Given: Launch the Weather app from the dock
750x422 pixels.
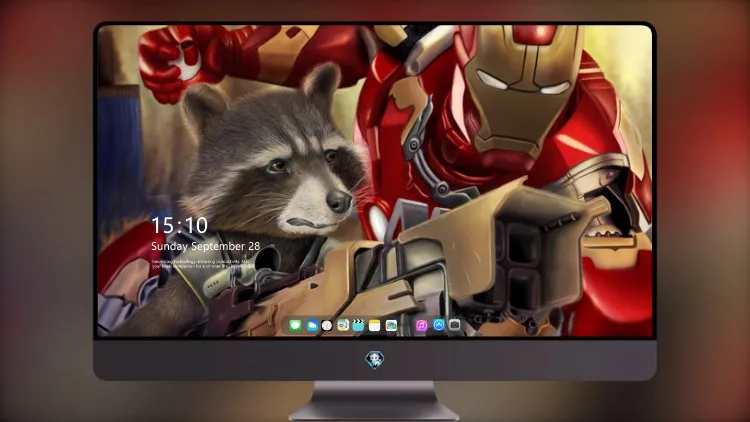Looking at the screenshot, I should point(311,325).
